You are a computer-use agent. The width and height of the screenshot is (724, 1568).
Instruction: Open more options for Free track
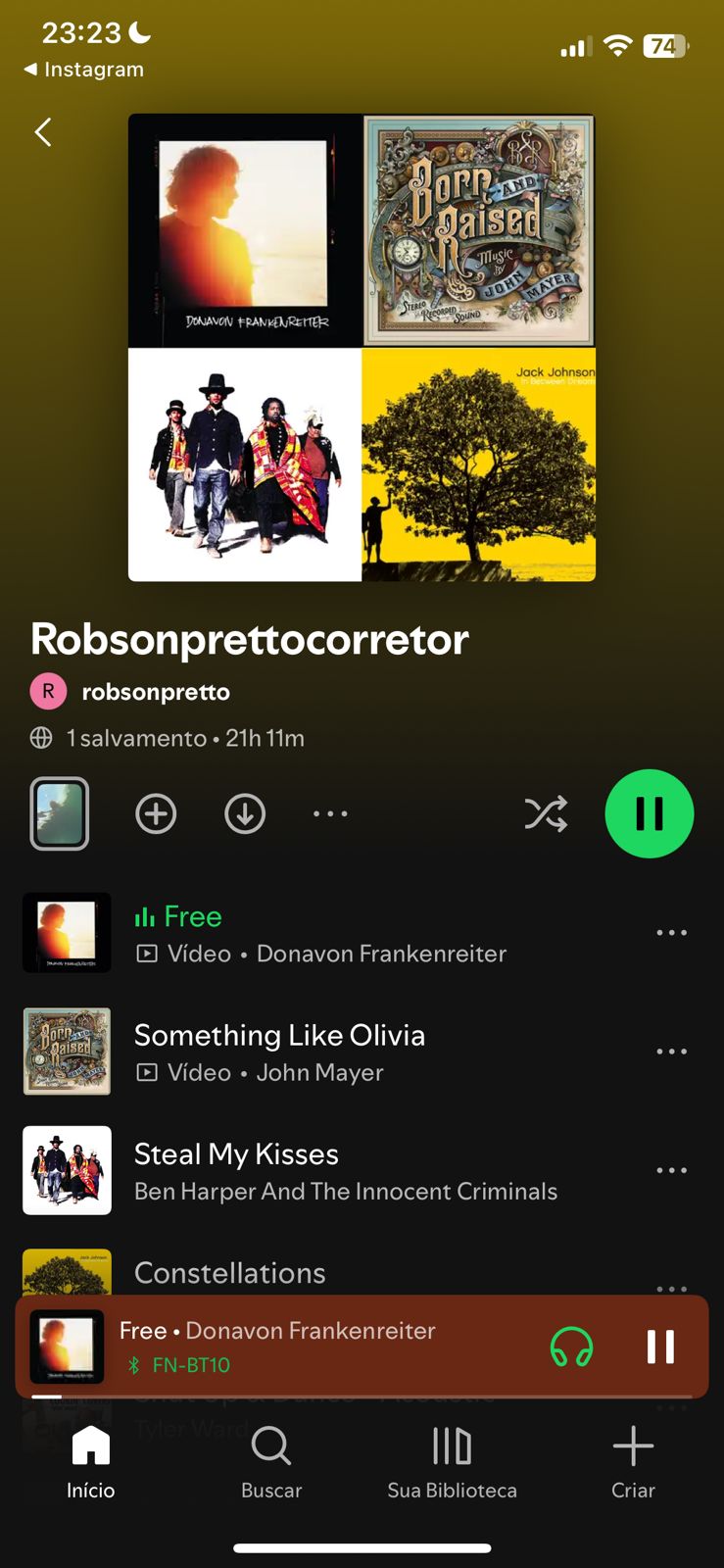(672, 933)
